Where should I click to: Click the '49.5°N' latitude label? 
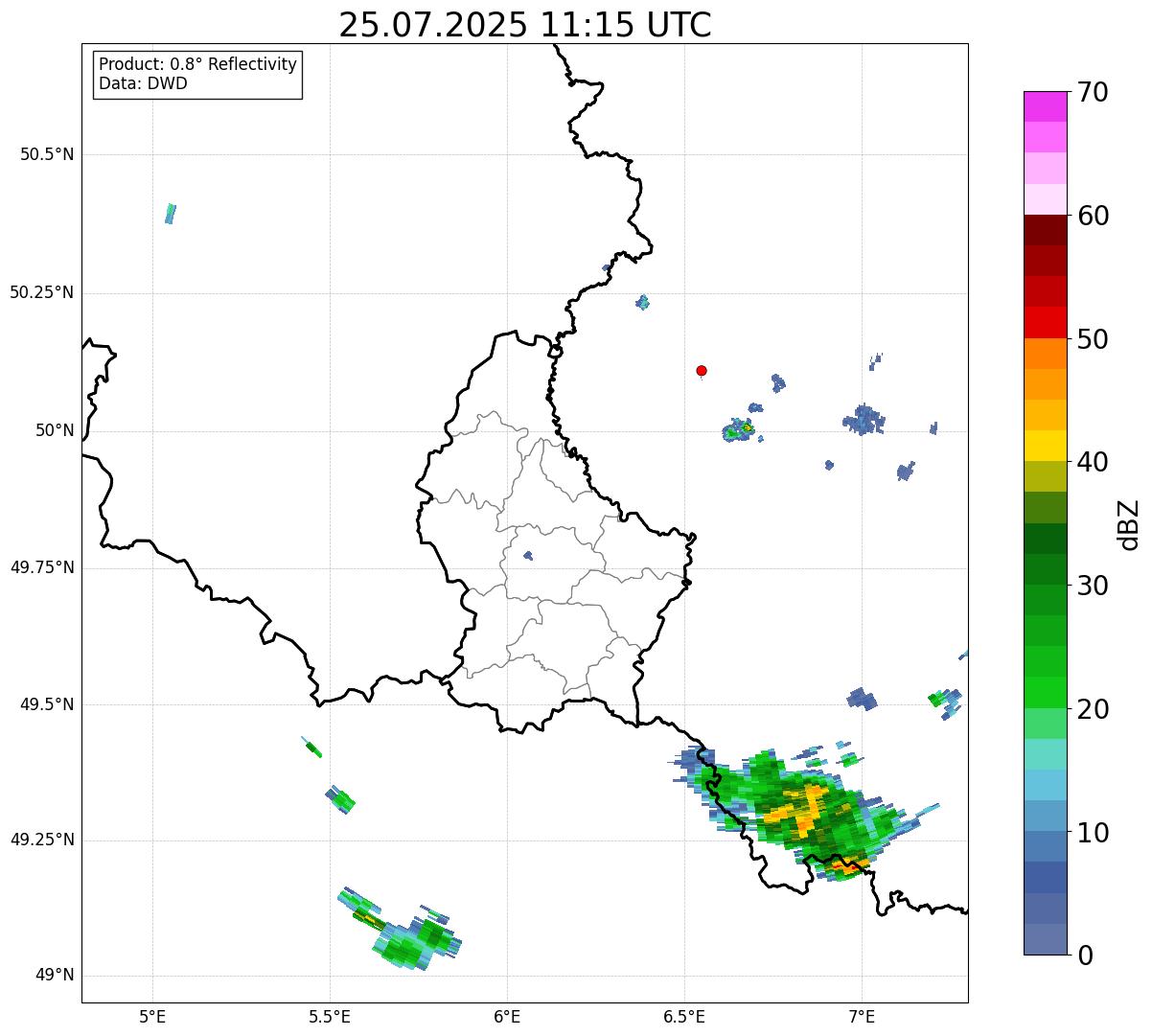tap(47, 704)
